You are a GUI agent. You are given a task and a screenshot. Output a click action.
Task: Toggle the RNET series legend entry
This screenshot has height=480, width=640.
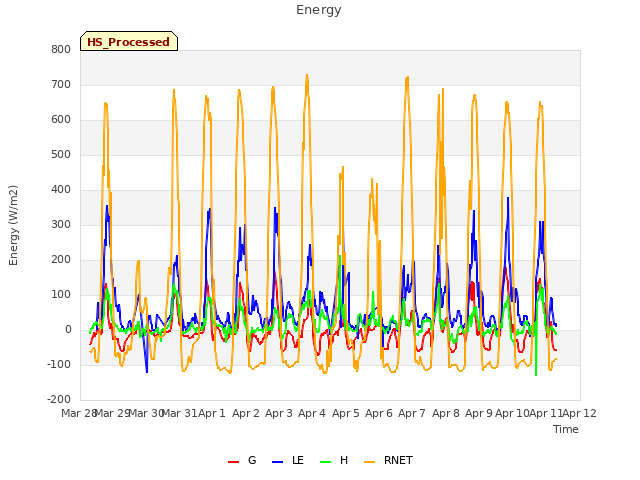coord(388,460)
